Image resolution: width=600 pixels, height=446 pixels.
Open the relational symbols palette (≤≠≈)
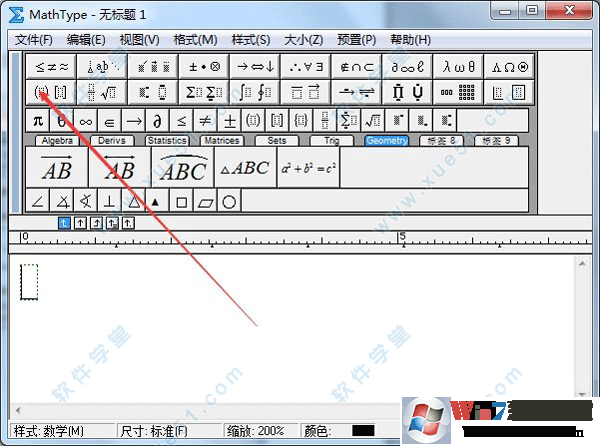[x=52, y=67]
